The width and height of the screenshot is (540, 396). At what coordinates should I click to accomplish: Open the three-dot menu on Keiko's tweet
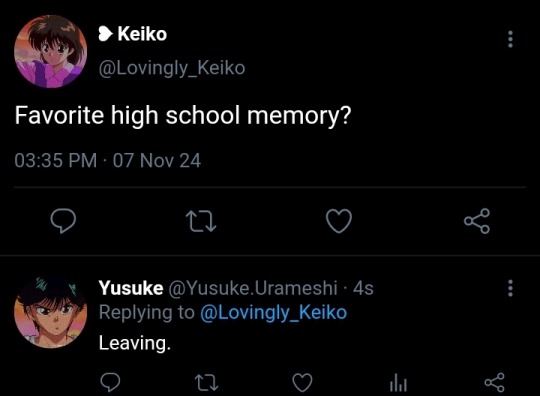(510, 39)
